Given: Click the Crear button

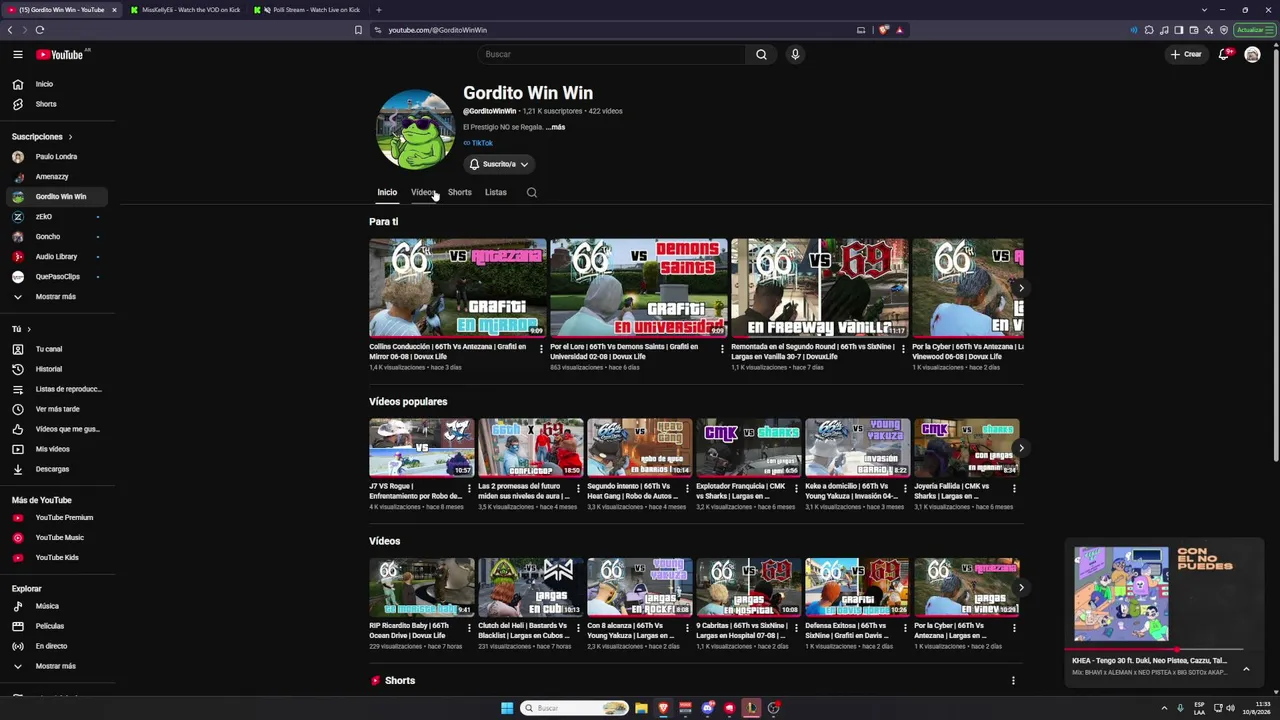Looking at the screenshot, I should coord(1186,54).
